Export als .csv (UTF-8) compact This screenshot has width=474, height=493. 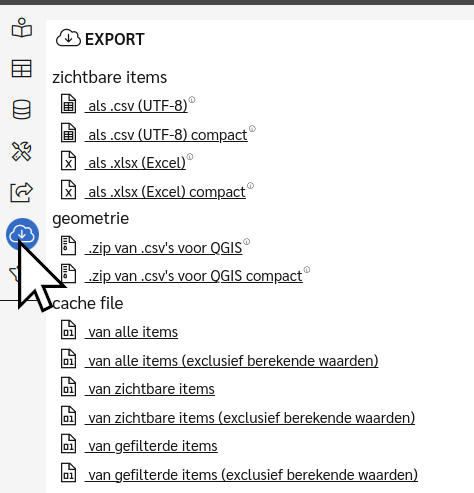pos(166,135)
